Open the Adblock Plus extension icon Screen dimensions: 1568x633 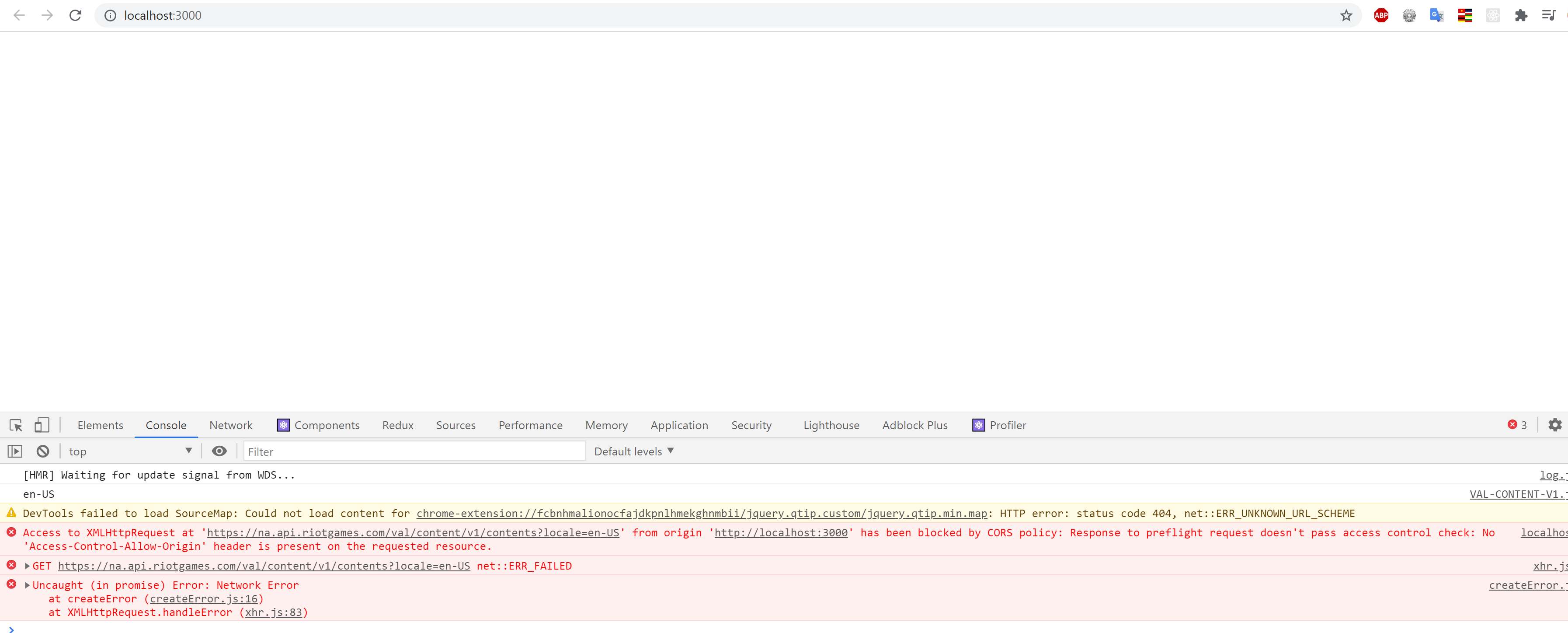coord(1381,15)
